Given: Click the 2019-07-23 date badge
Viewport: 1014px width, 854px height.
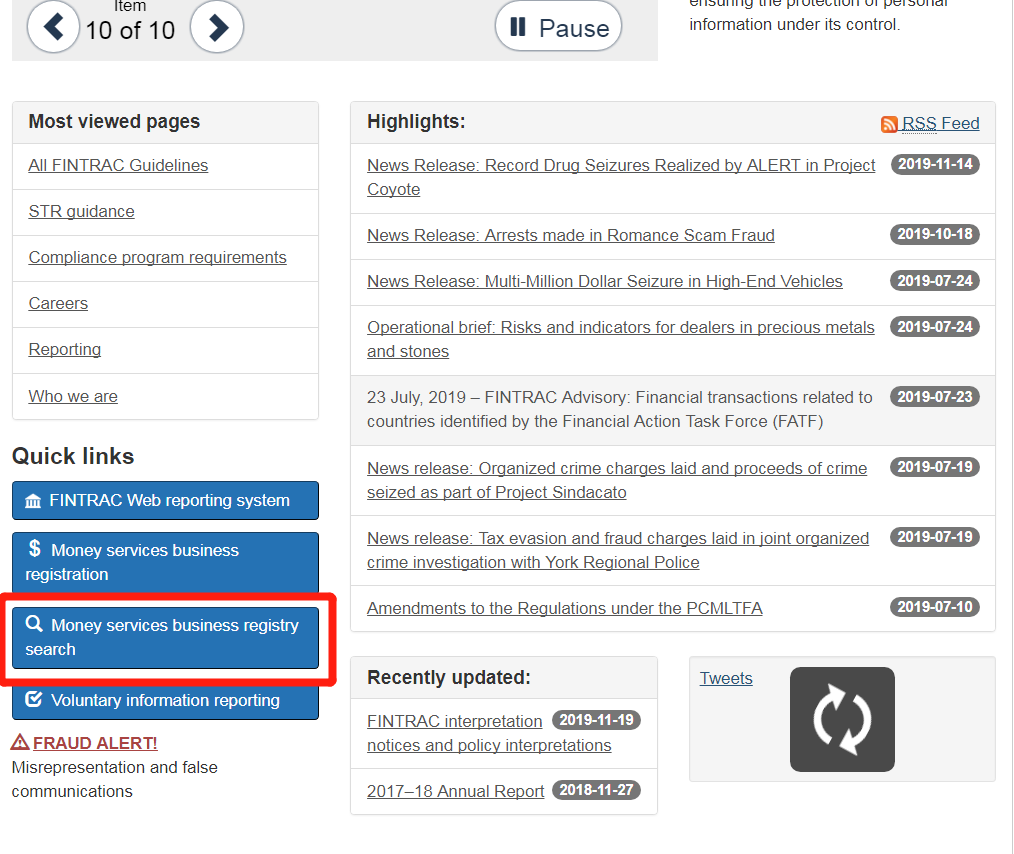Looking at the screenshot, I should (x=935, y=397).
